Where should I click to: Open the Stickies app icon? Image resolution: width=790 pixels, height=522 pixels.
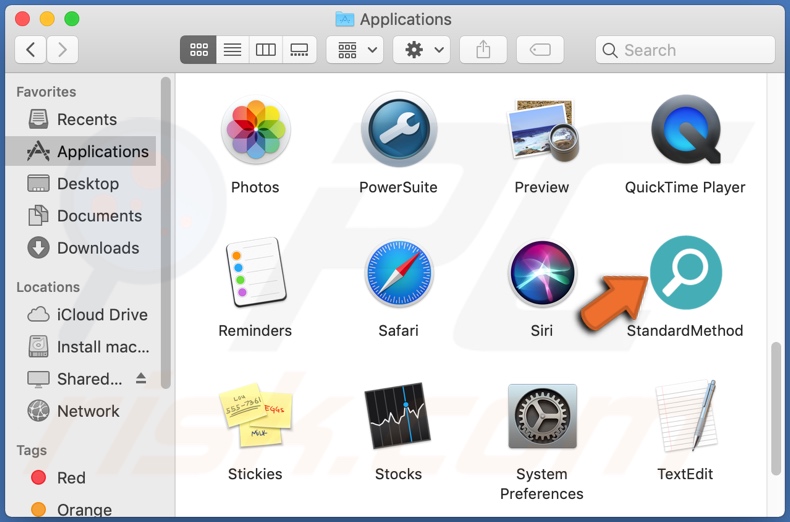255,416
